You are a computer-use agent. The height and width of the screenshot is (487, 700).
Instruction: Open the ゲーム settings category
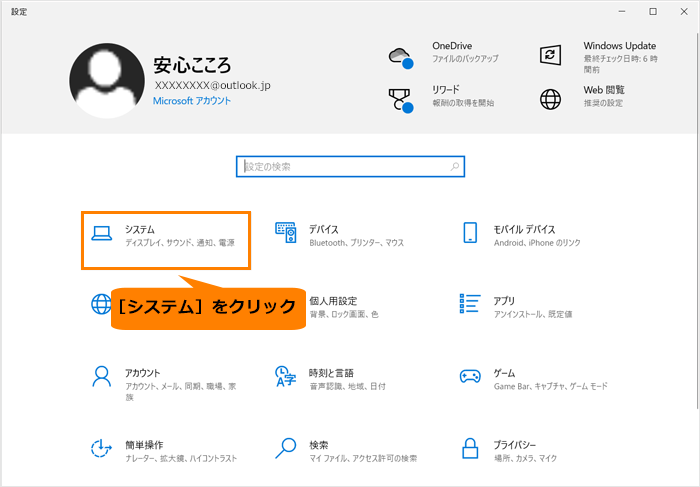click(534, 379)
